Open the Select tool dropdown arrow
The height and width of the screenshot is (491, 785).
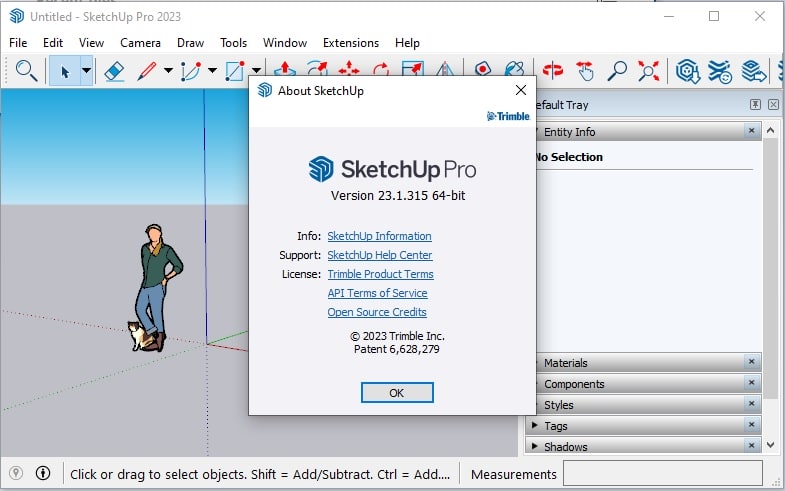point(86,71)
